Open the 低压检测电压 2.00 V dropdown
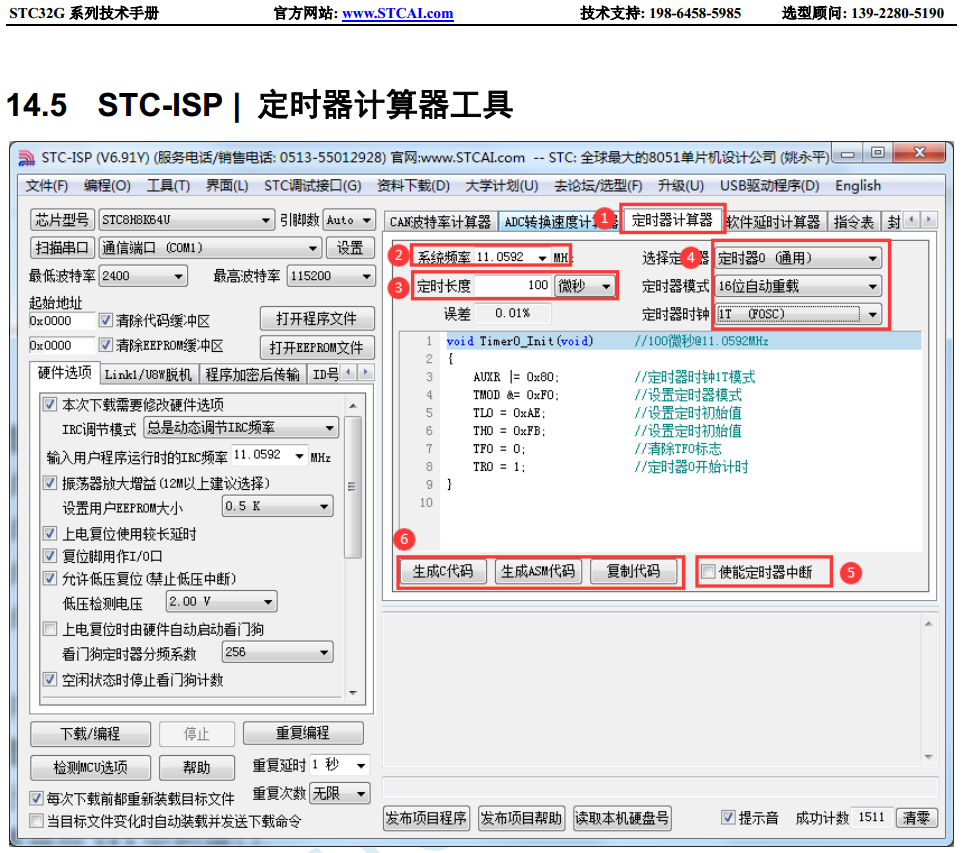 221,602
